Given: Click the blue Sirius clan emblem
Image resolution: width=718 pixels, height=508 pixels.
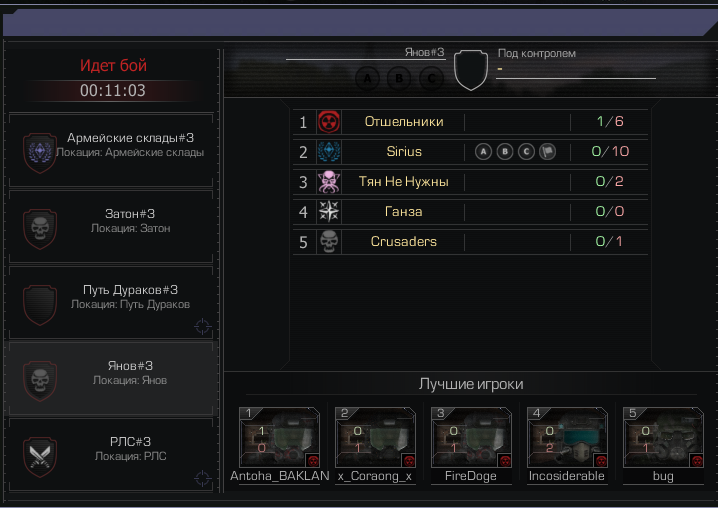Looking at the screenshot, I should pos(329,152).
